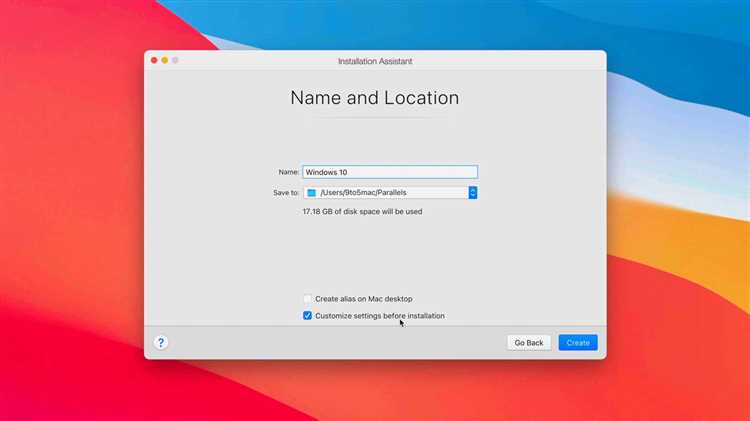Open help with the question mark button
This screenshot has height=421, width=750.
pyautogui.click(x=161, y=343)
